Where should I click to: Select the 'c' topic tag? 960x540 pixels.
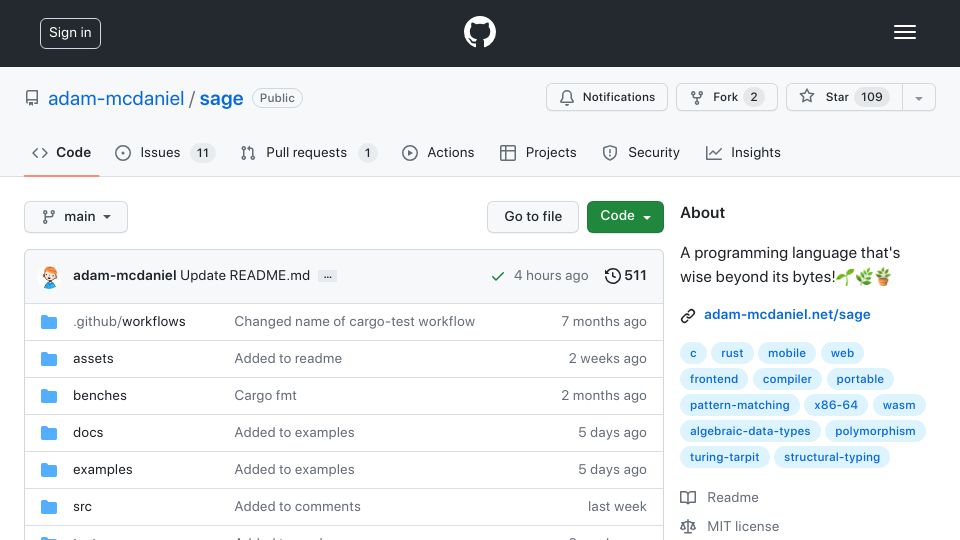[x=693, y=353]
